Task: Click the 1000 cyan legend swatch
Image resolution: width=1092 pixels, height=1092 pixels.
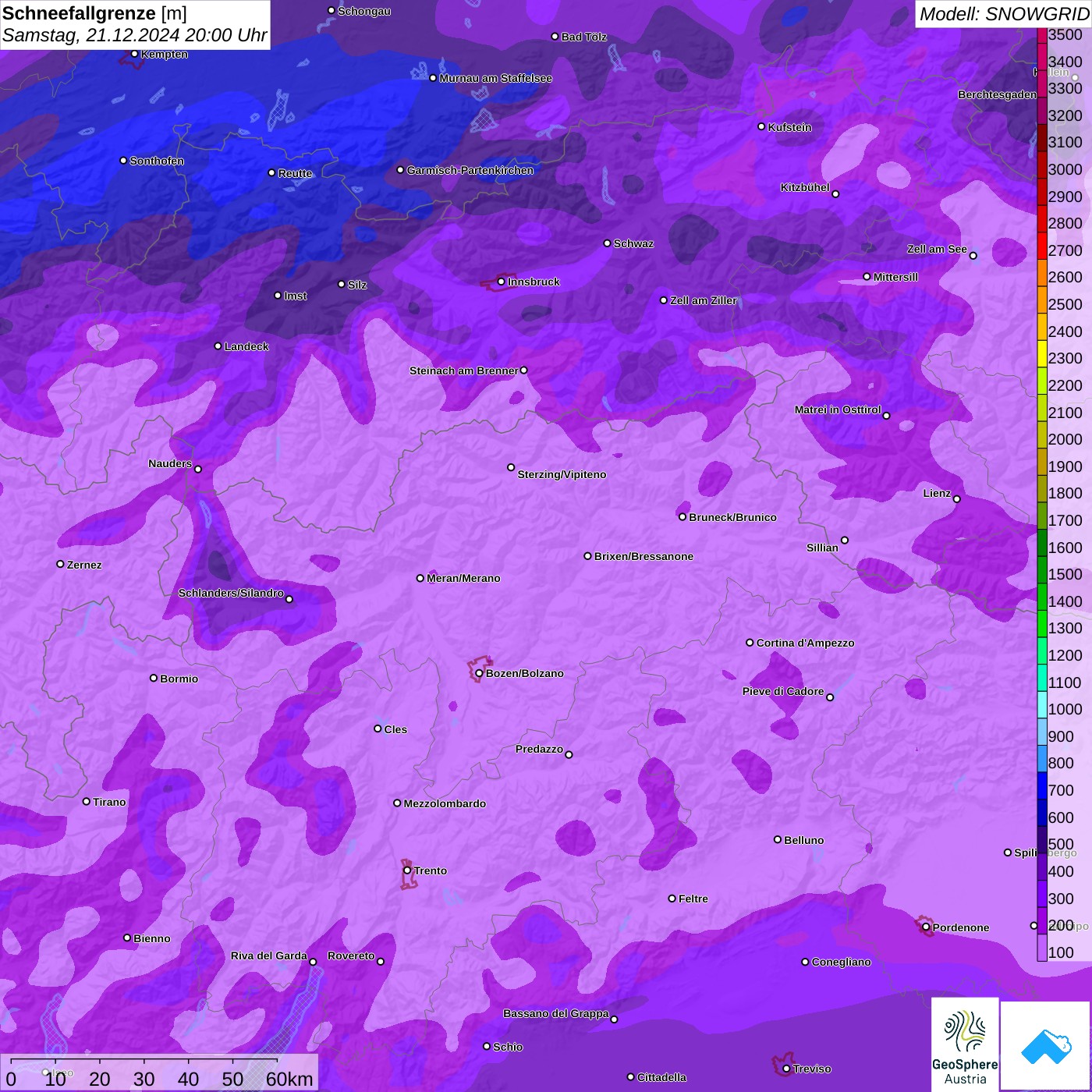Action: coord(1041,704)
